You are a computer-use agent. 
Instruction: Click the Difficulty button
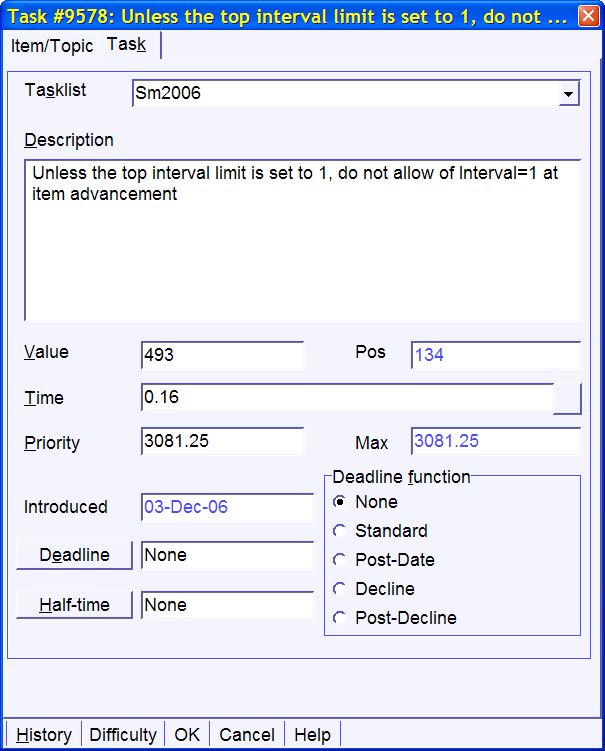click(123, 735)
